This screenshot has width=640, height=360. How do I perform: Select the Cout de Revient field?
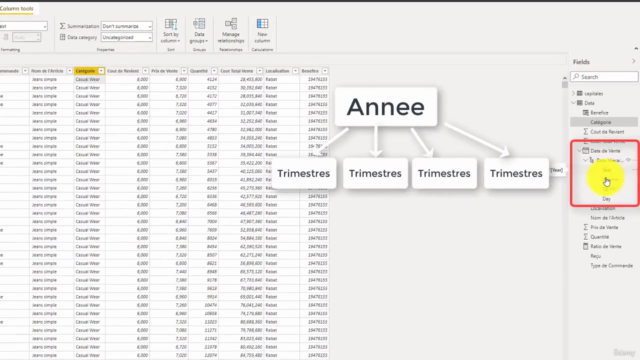pyautogui.click(x=607, y=132)
